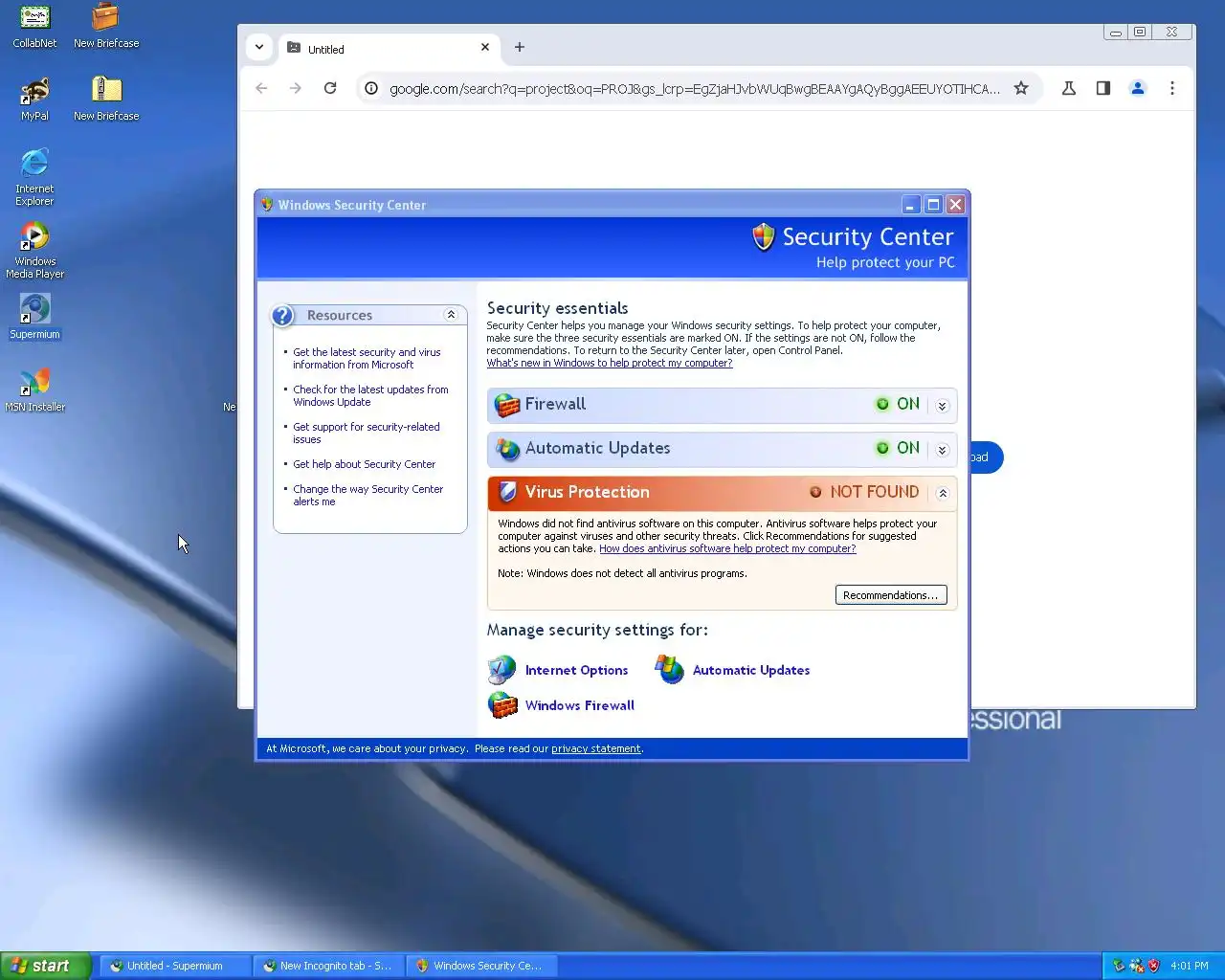Reload the browser page
1225x980 pixels.
pos(330,88)
